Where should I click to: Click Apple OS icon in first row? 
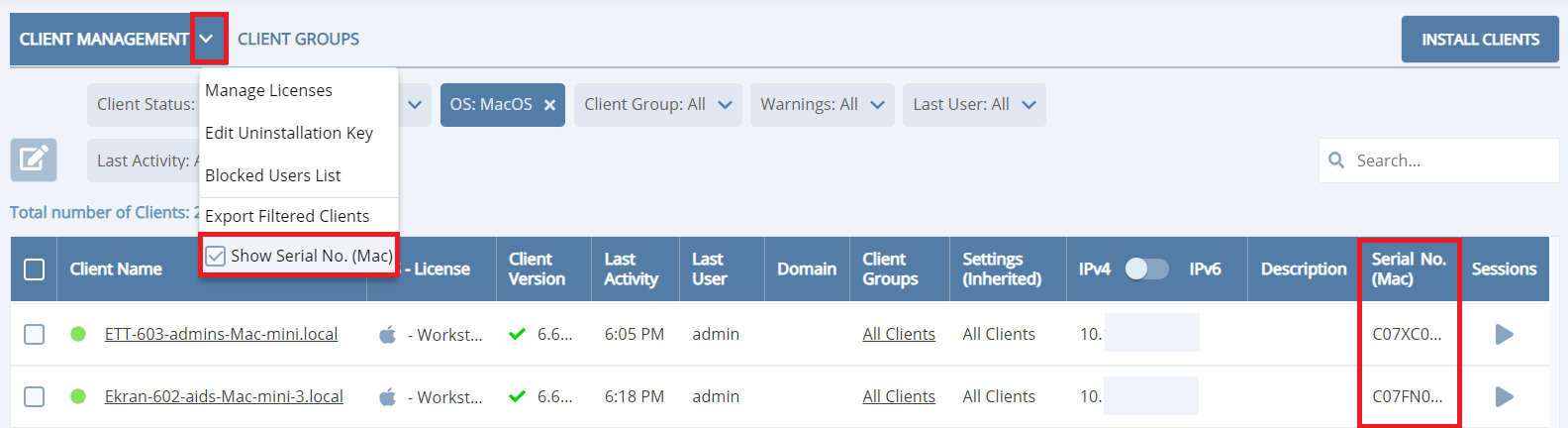coord(388,335)
